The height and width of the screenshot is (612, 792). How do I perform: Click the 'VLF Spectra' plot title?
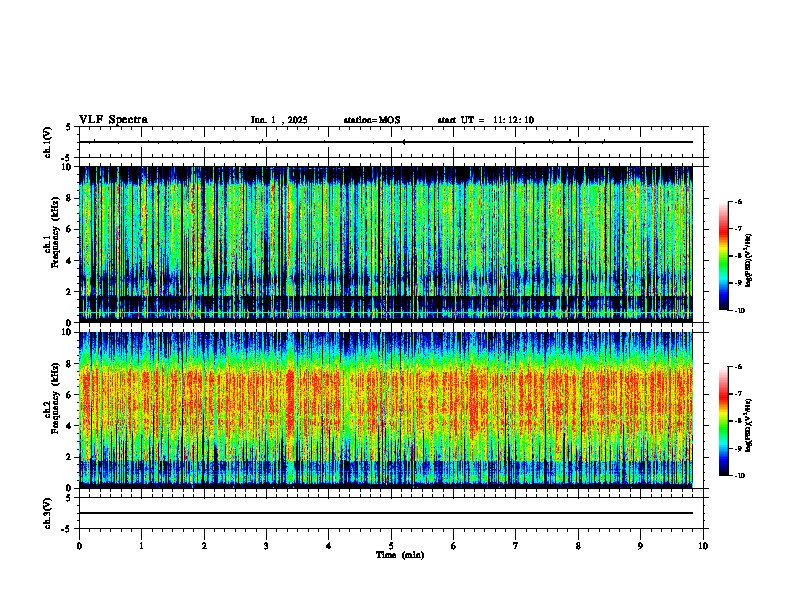113,120
